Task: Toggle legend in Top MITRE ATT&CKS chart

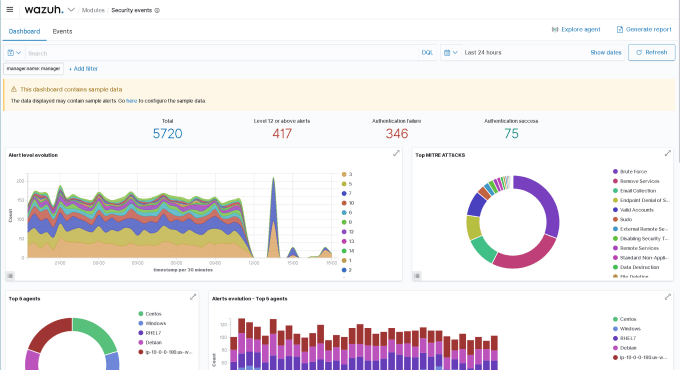Action: (417, 275)
